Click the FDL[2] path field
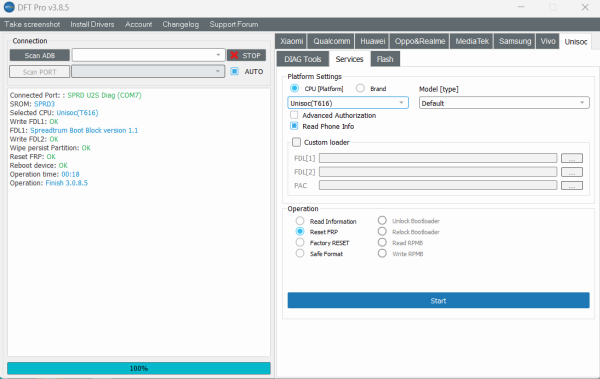600x379 pixels. 438,172
